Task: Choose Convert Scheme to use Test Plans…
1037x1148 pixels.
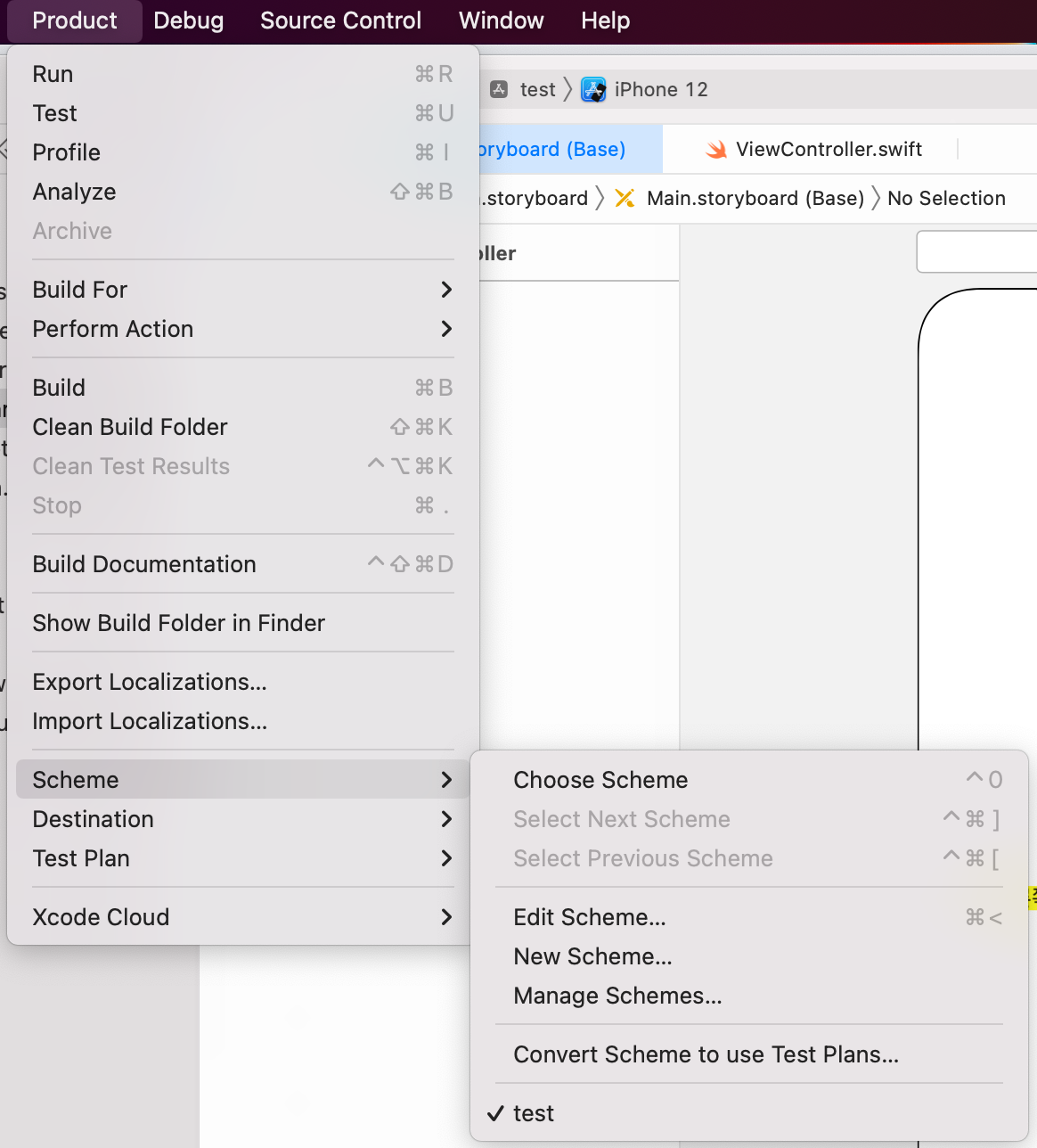Action: click(x=748, y=1054)
